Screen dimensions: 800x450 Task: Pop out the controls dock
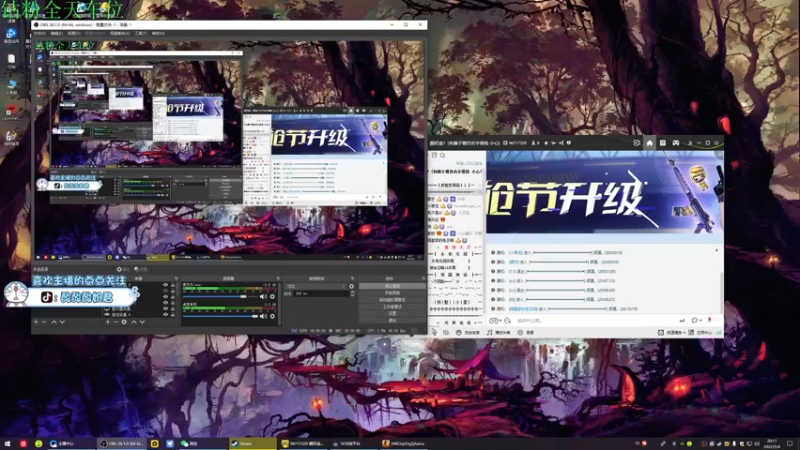(423, 278)
